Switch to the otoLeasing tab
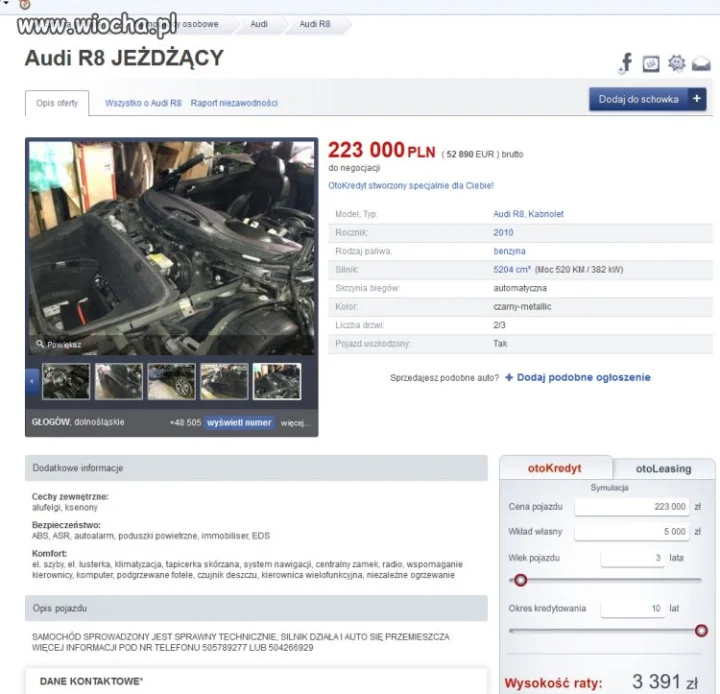 pos(663,468)
